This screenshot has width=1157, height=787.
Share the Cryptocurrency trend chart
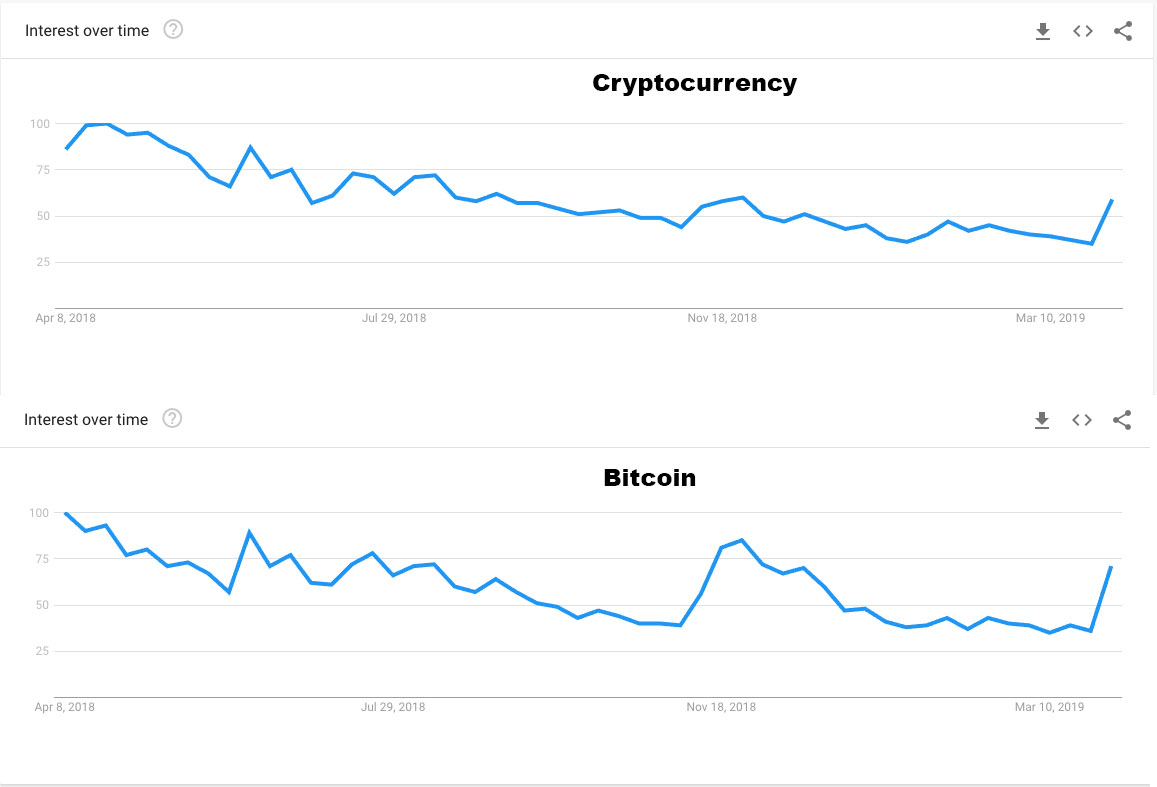[x=1122, y=30]
